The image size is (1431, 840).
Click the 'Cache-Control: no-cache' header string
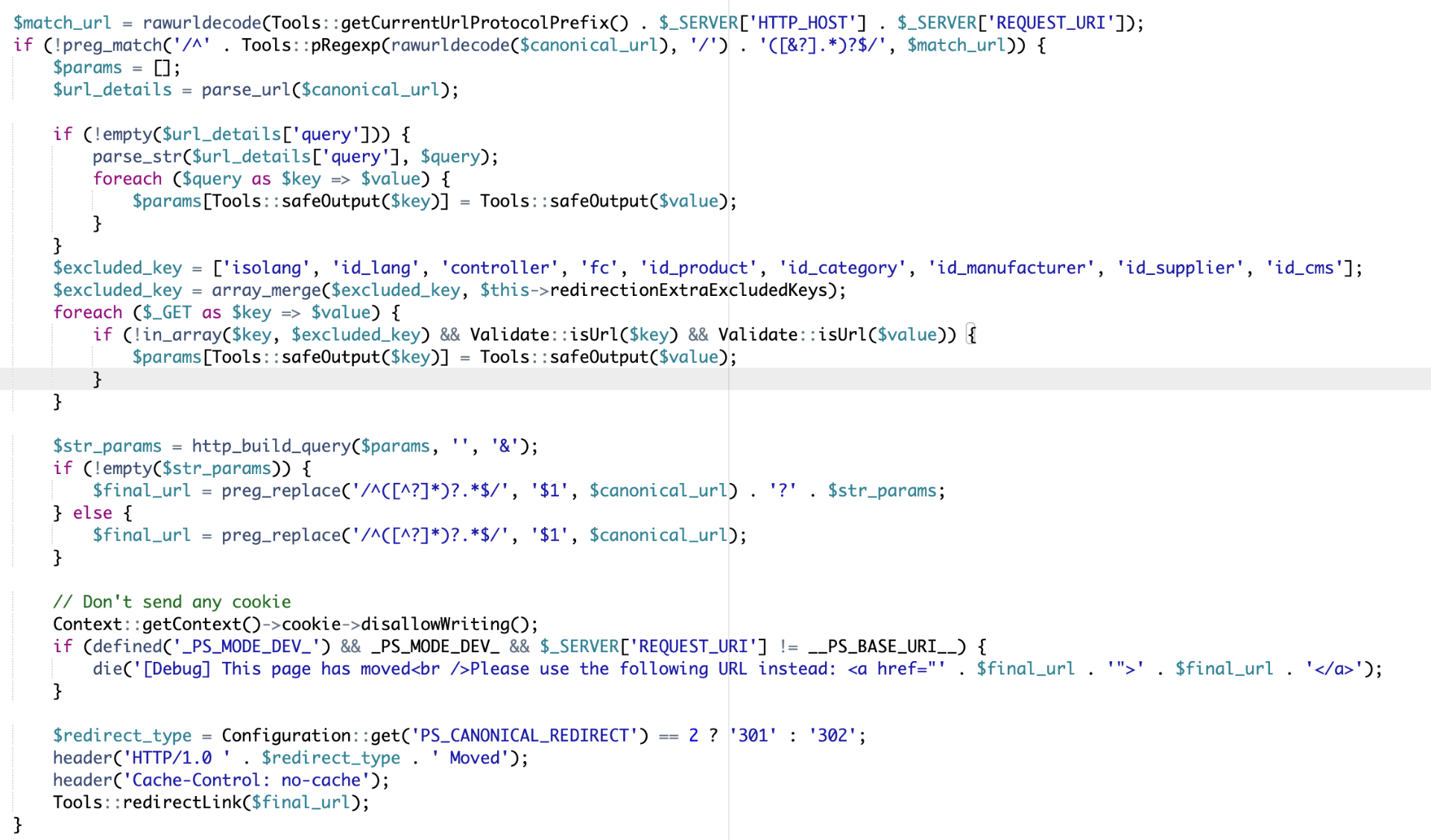[247, 780]
